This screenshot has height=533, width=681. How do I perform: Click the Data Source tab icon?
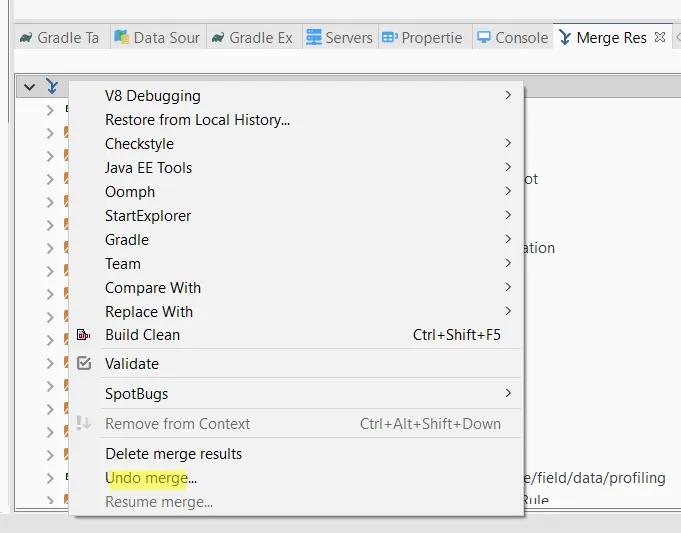coord(122,37)
